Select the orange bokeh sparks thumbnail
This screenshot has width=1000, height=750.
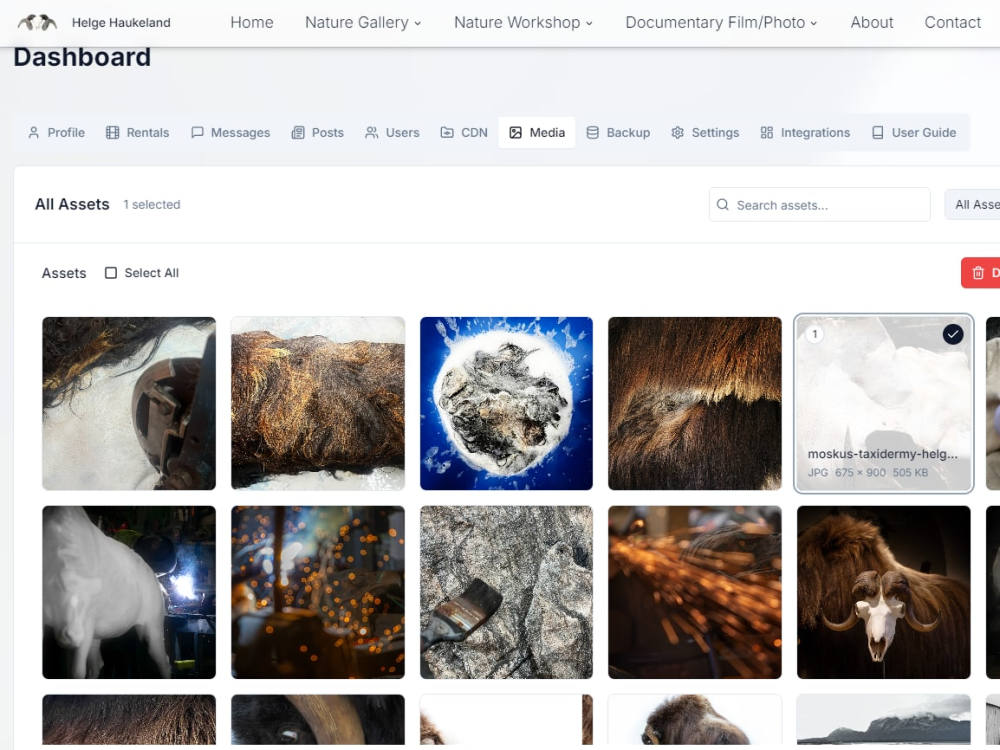tap(318, 592)
